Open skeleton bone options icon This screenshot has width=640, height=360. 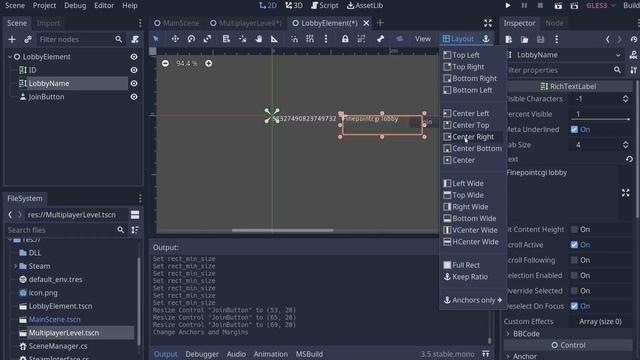pyautogui.click(x=380, y=39)
